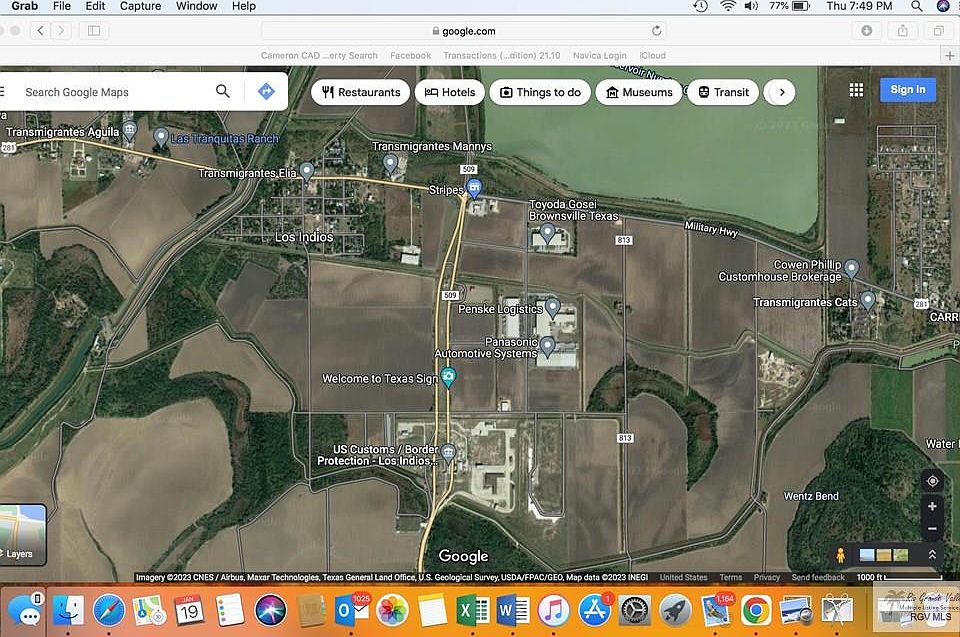Open the Cameron CAD Property Search bookmark
This screenshot has width=960, height=637.
tap(318, 55)
